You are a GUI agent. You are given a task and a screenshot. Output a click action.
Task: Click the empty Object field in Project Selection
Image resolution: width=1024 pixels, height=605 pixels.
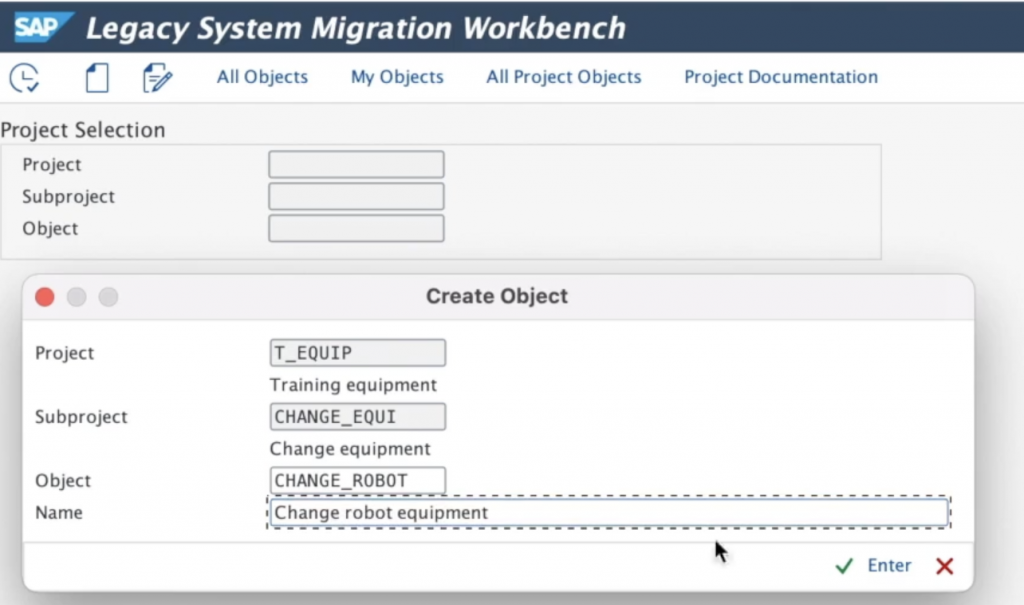[x=356, y=229]
